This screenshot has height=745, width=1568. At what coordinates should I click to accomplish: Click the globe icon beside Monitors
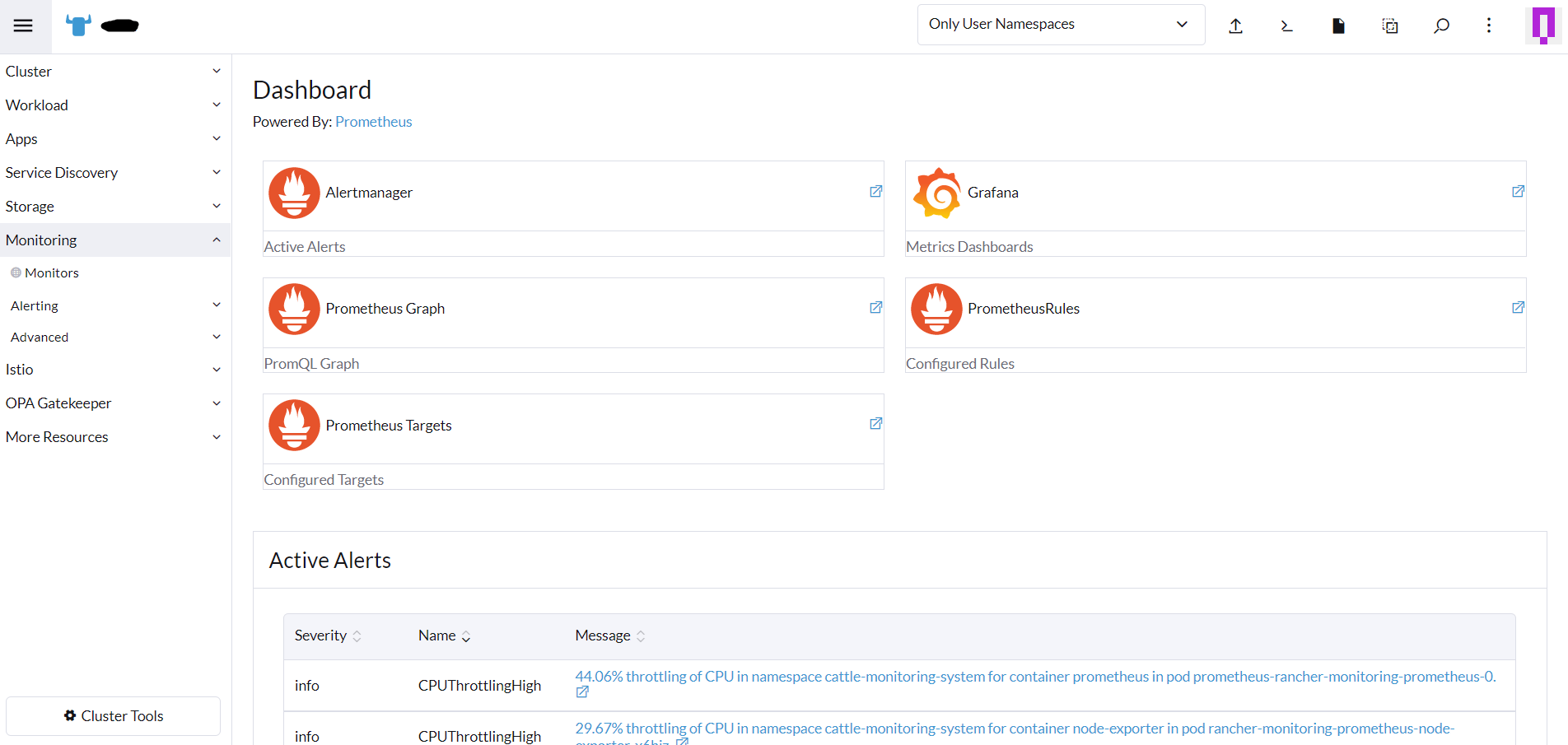pyautogui.click(x=16, y=272)
